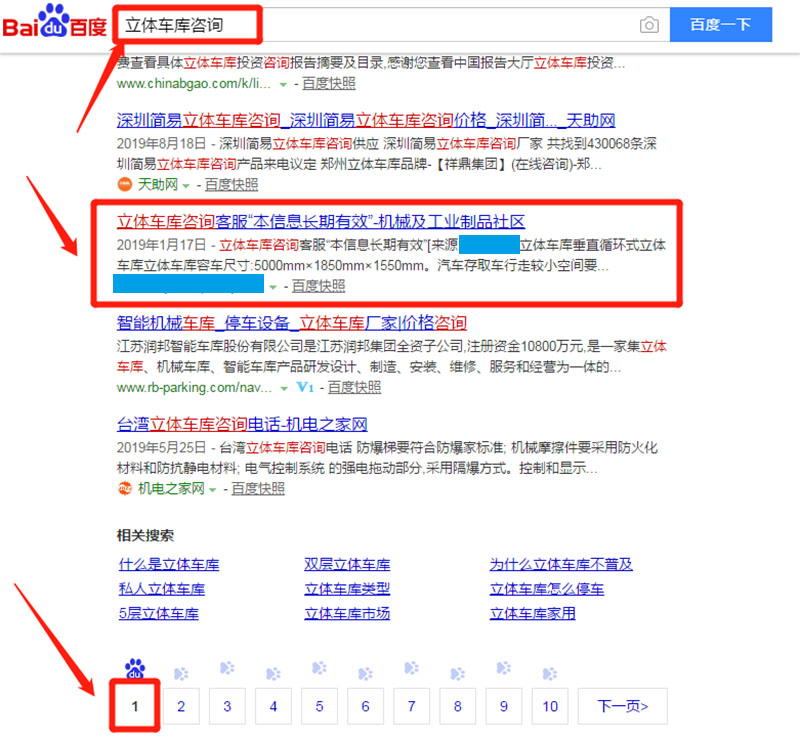Open 百度快照 for chinabgao.com result

(329, 83)
